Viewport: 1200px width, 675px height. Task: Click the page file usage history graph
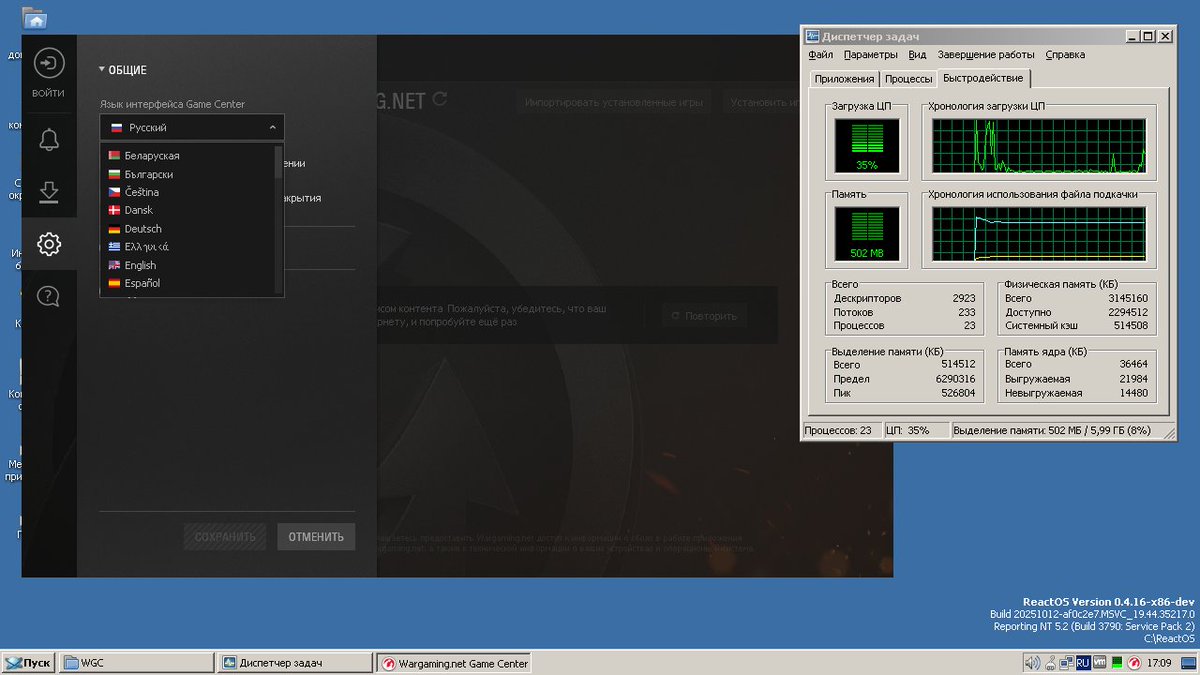1040,234
